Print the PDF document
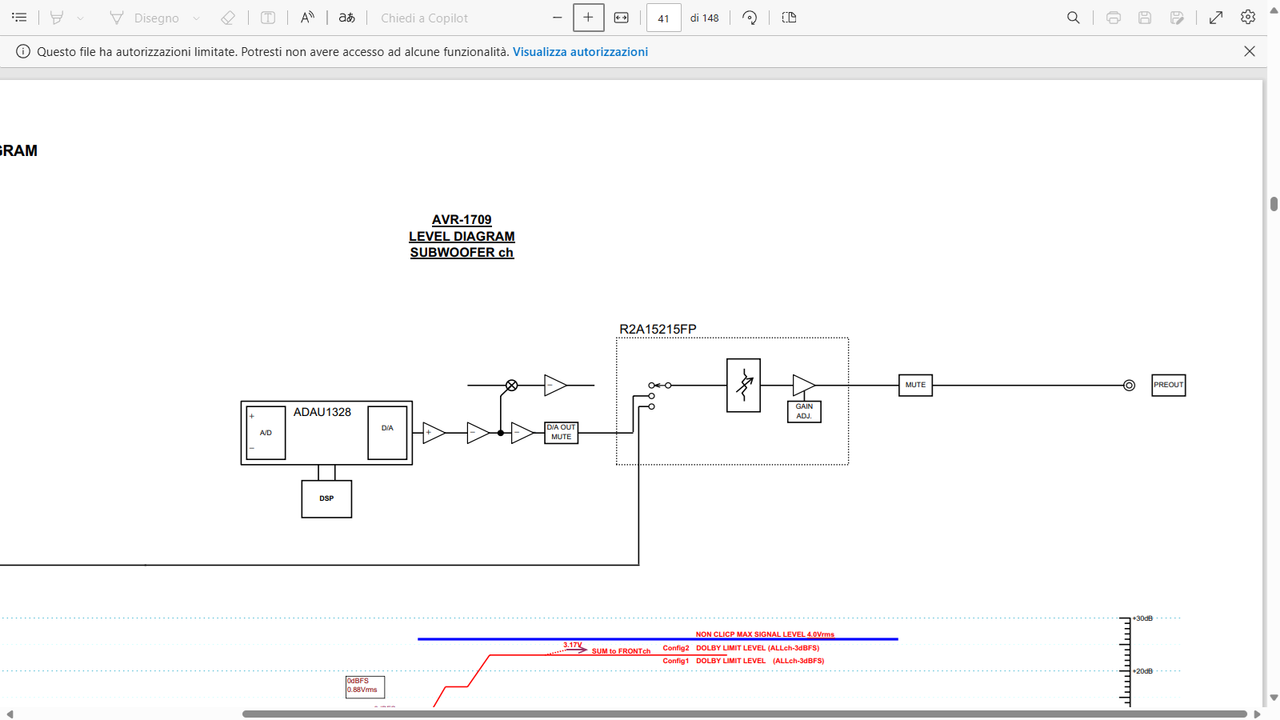 coord(1113,18)
